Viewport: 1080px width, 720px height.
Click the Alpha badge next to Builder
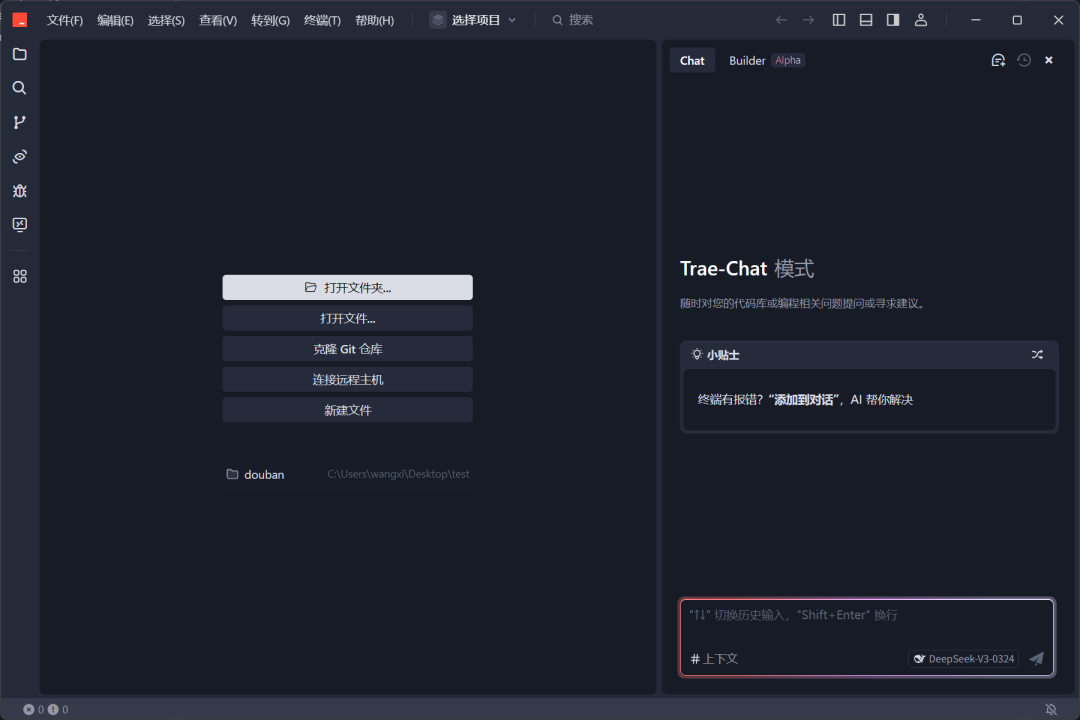tap(788, 61)
